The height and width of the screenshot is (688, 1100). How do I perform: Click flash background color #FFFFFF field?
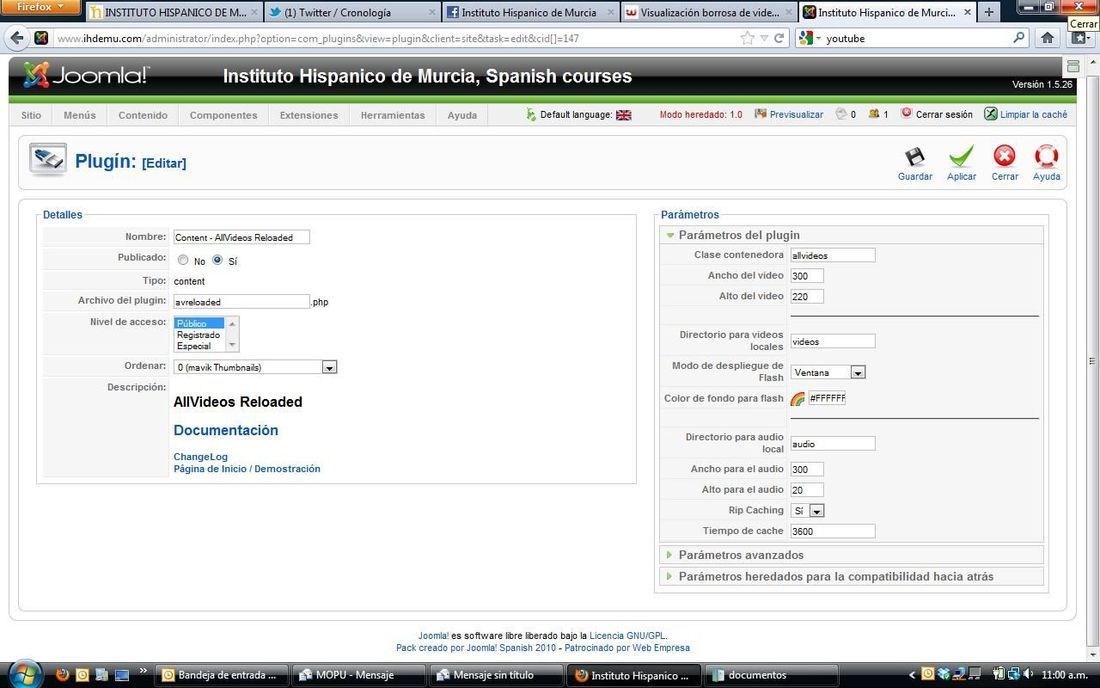click(x=827, y=398)
